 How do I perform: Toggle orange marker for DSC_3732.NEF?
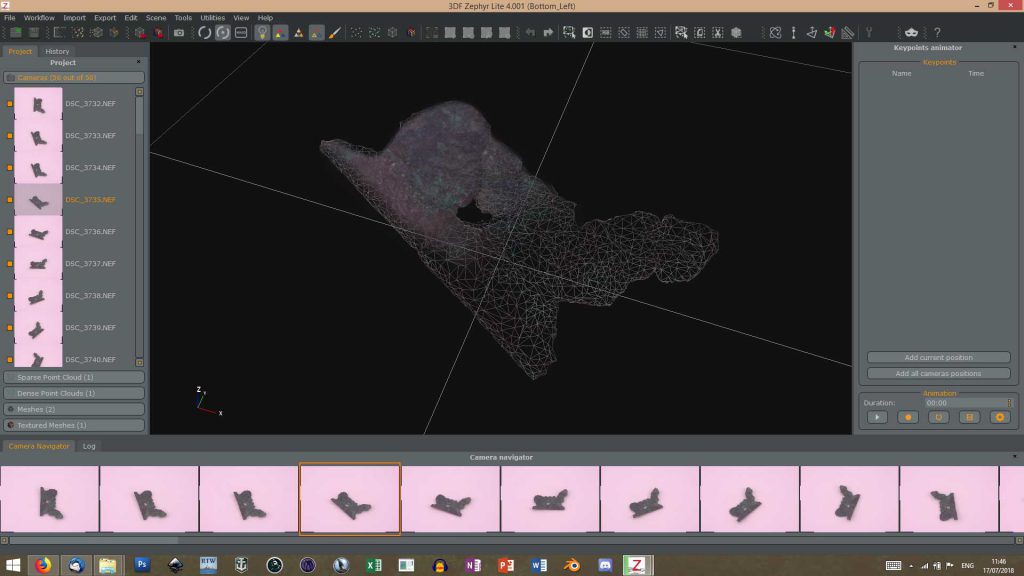10,104
